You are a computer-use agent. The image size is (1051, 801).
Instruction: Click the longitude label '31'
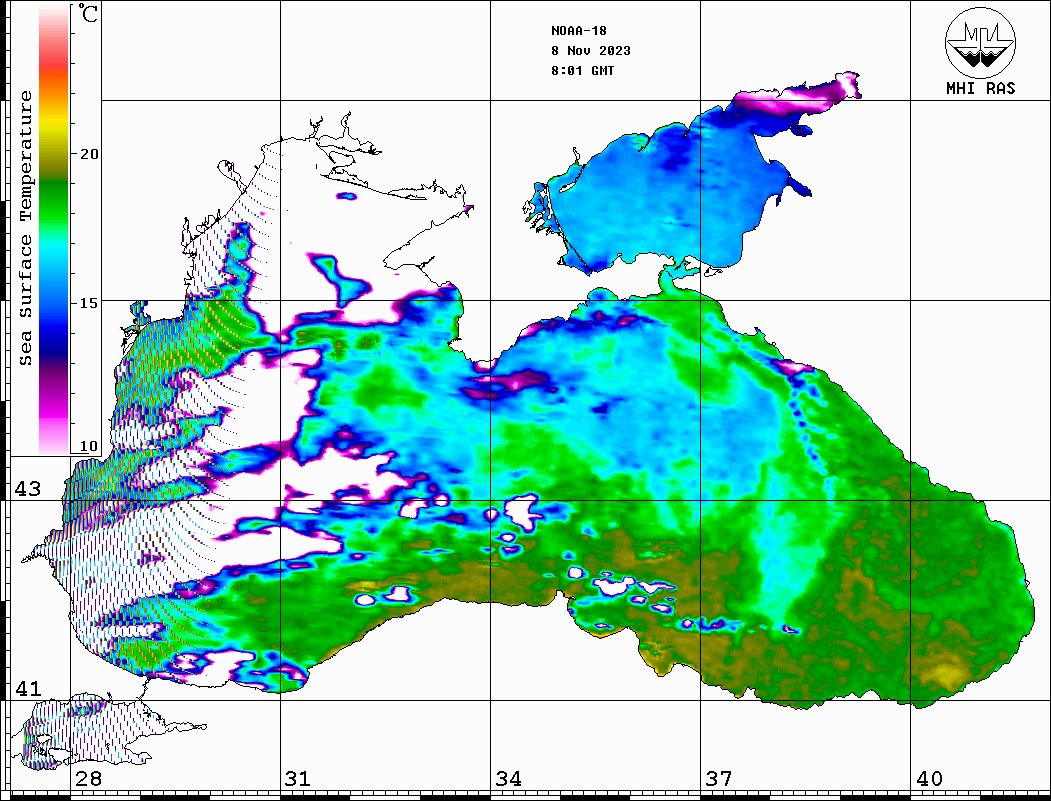(298, 779)
